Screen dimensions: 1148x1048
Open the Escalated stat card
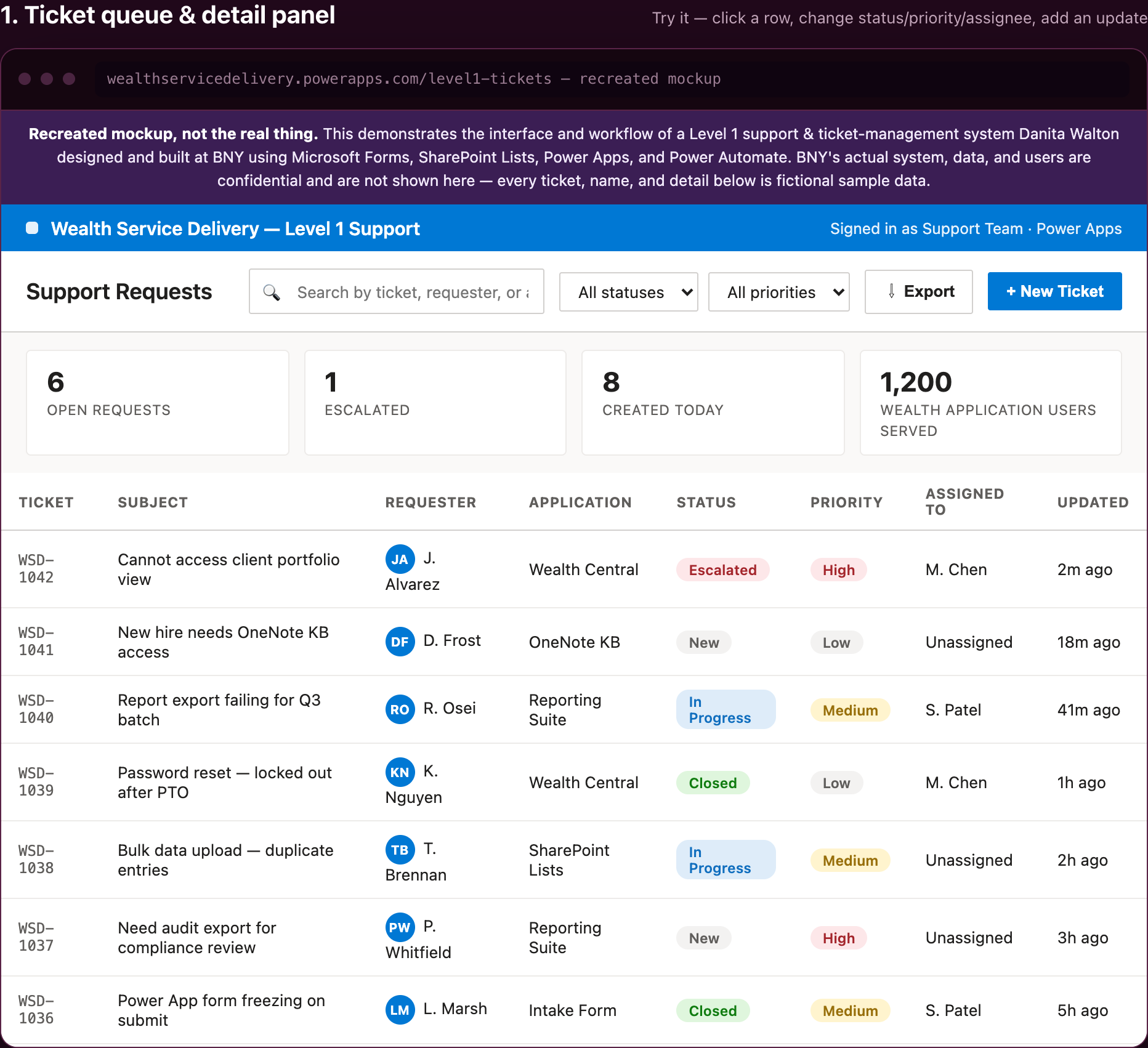435,403
